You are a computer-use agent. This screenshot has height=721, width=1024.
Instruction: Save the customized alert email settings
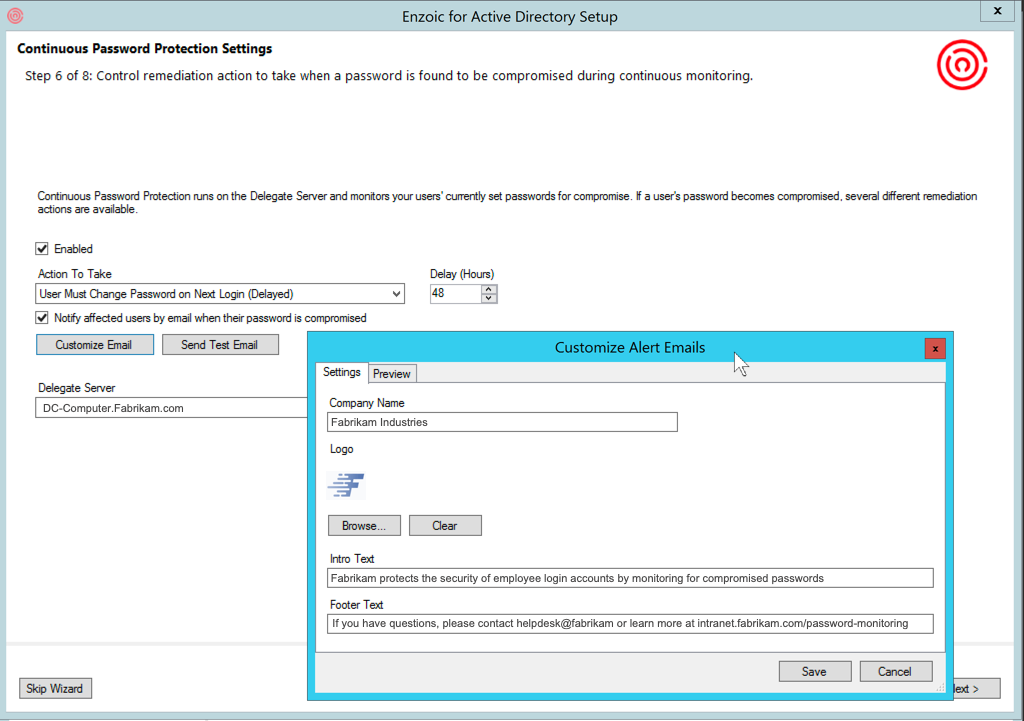click(815, 671)
